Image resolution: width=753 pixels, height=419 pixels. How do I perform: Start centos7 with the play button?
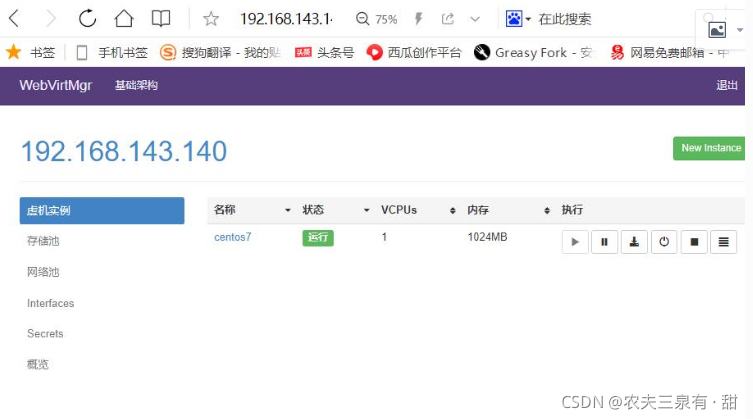[575, 242]
